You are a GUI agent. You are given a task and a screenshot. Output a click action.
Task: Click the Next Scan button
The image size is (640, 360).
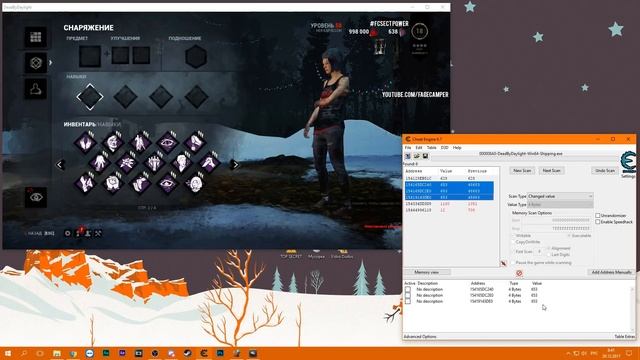(x=551, y=171)
